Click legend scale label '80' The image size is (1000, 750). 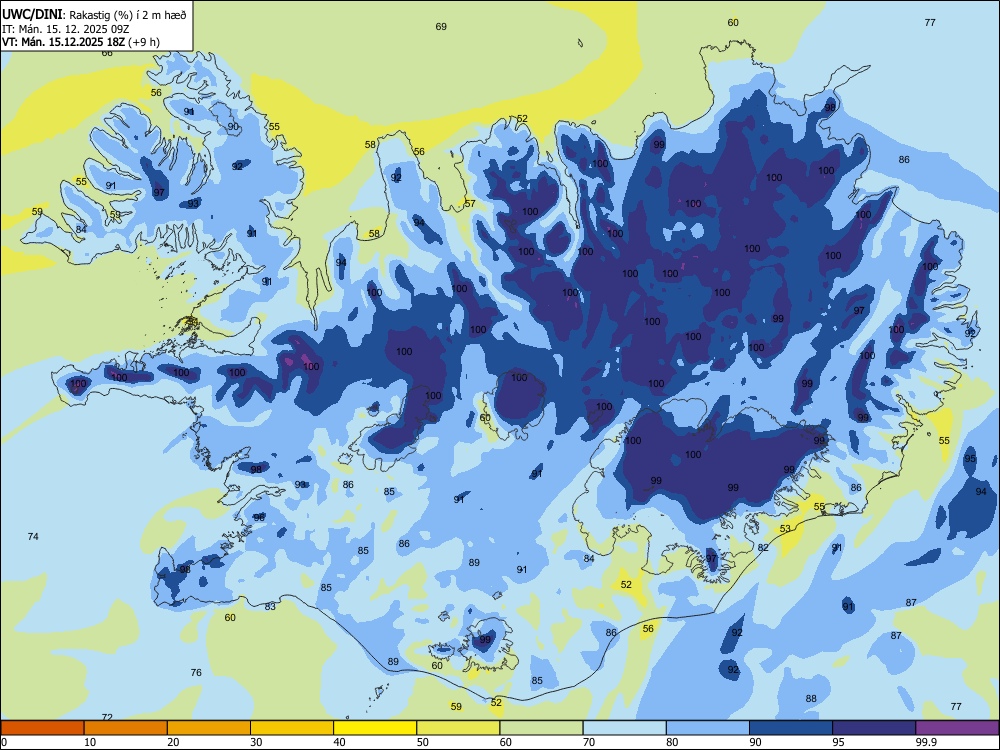click(673, 742)
